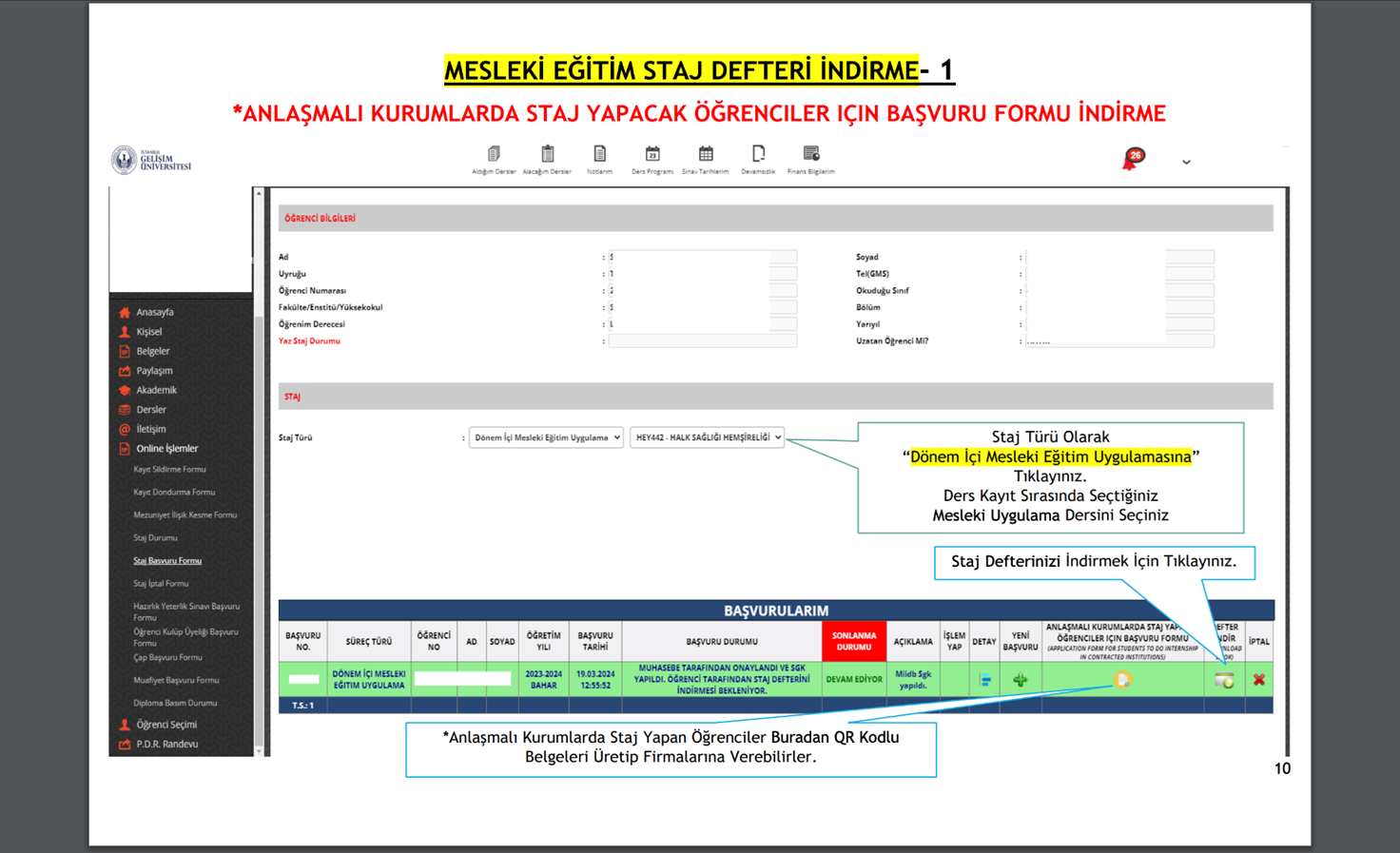Open Finans Bilgilerim icon

pyautogui.click(x=811, y=155)
